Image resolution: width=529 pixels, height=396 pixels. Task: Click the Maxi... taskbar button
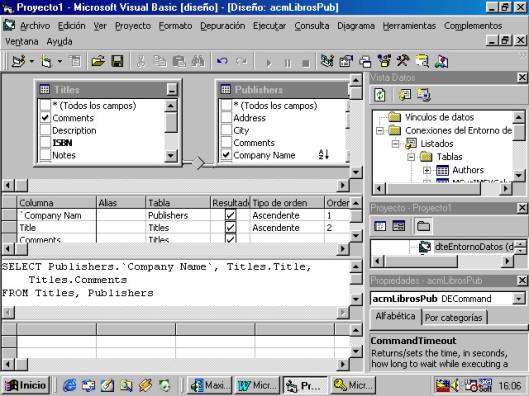pos(210,385)
